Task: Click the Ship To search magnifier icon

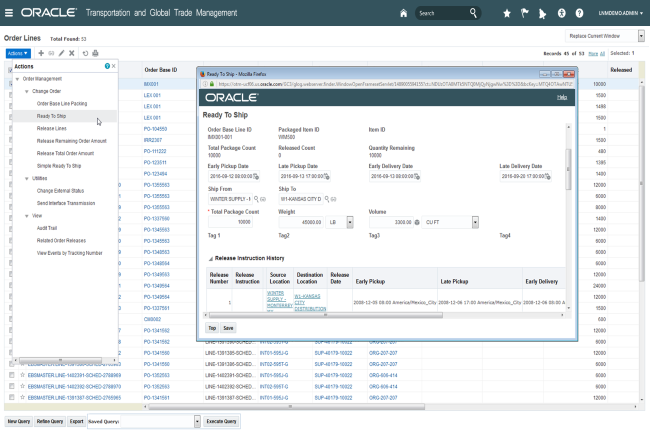Action: pyautogui.click(x=327, y=199)
